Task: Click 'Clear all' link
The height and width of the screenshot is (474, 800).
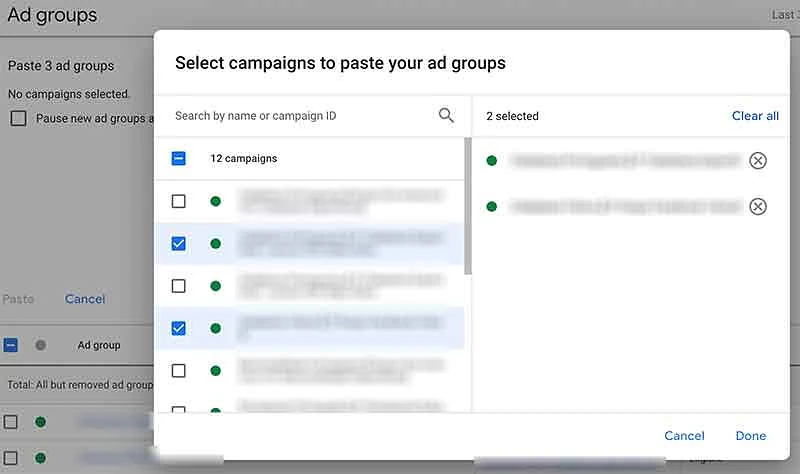Action: (x=755, y=116)
